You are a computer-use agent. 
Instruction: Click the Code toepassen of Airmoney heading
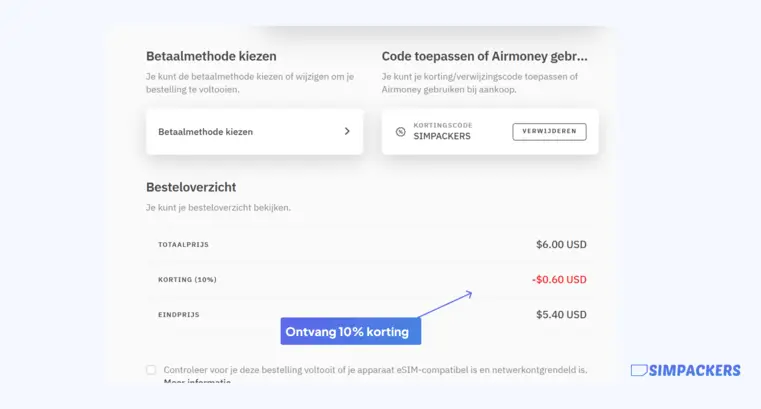coord(484,56)
